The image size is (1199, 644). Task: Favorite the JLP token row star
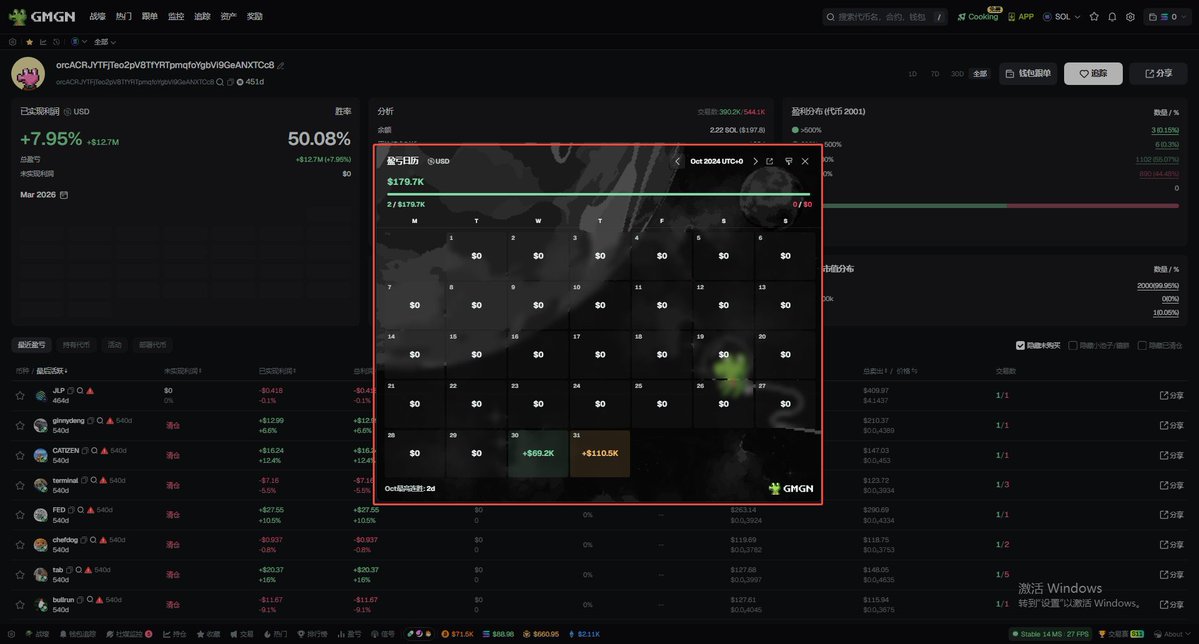[20, 395]
